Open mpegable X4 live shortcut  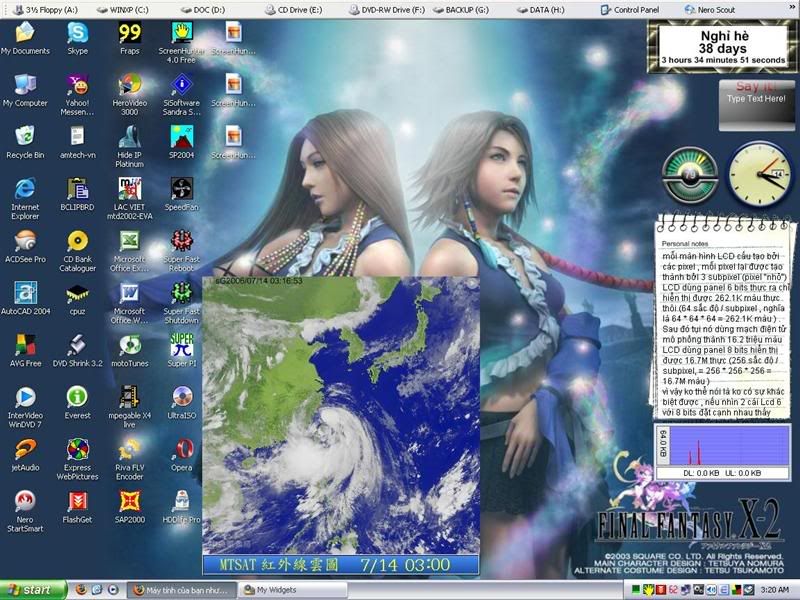click(x=130, y=407)
